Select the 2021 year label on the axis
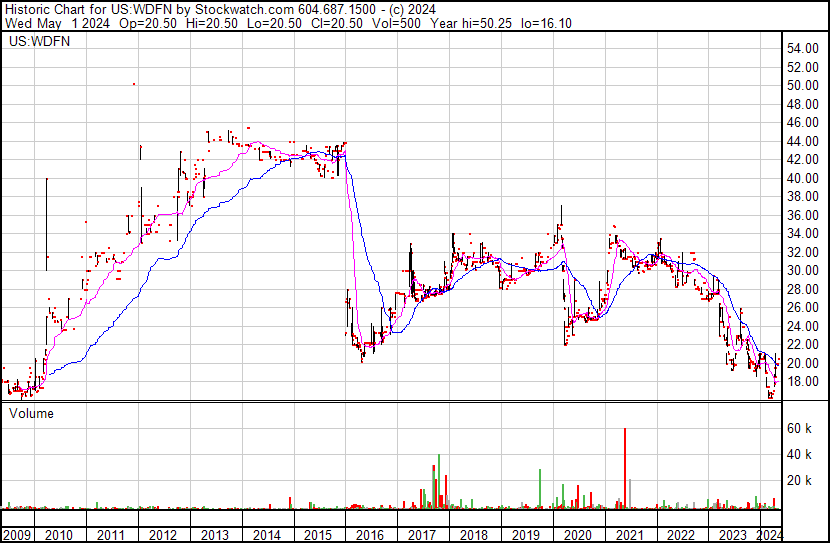The height and width of the screenshot is (543, 830). [629, 535]
